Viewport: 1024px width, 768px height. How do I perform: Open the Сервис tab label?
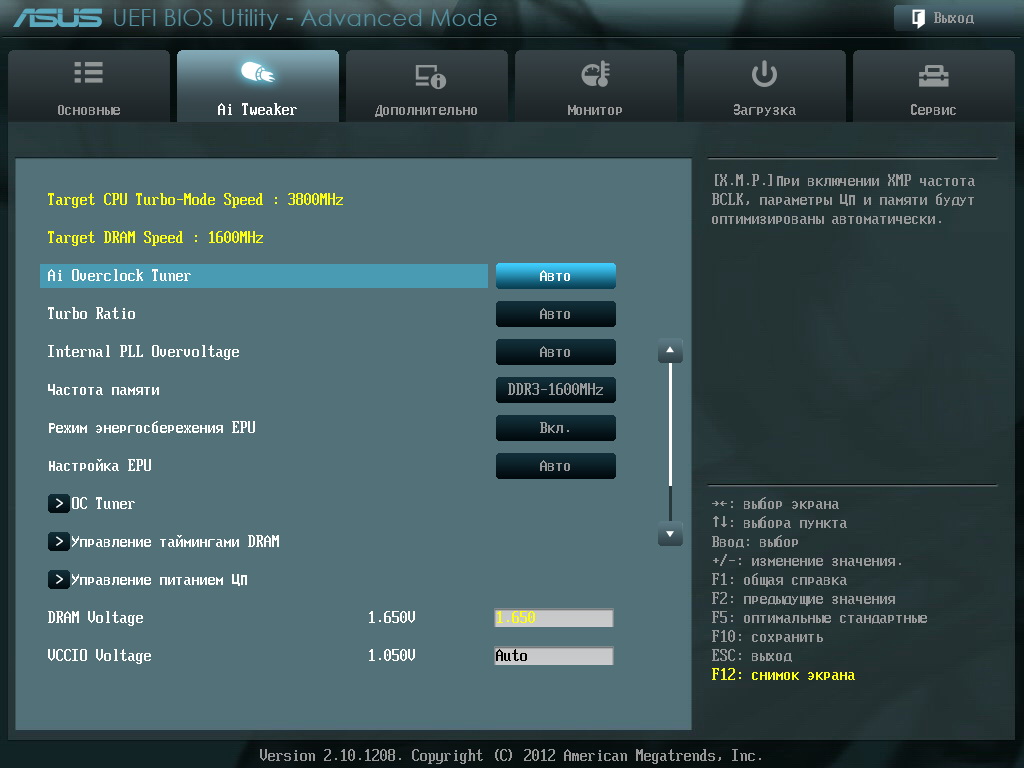[x=933, y=110]
